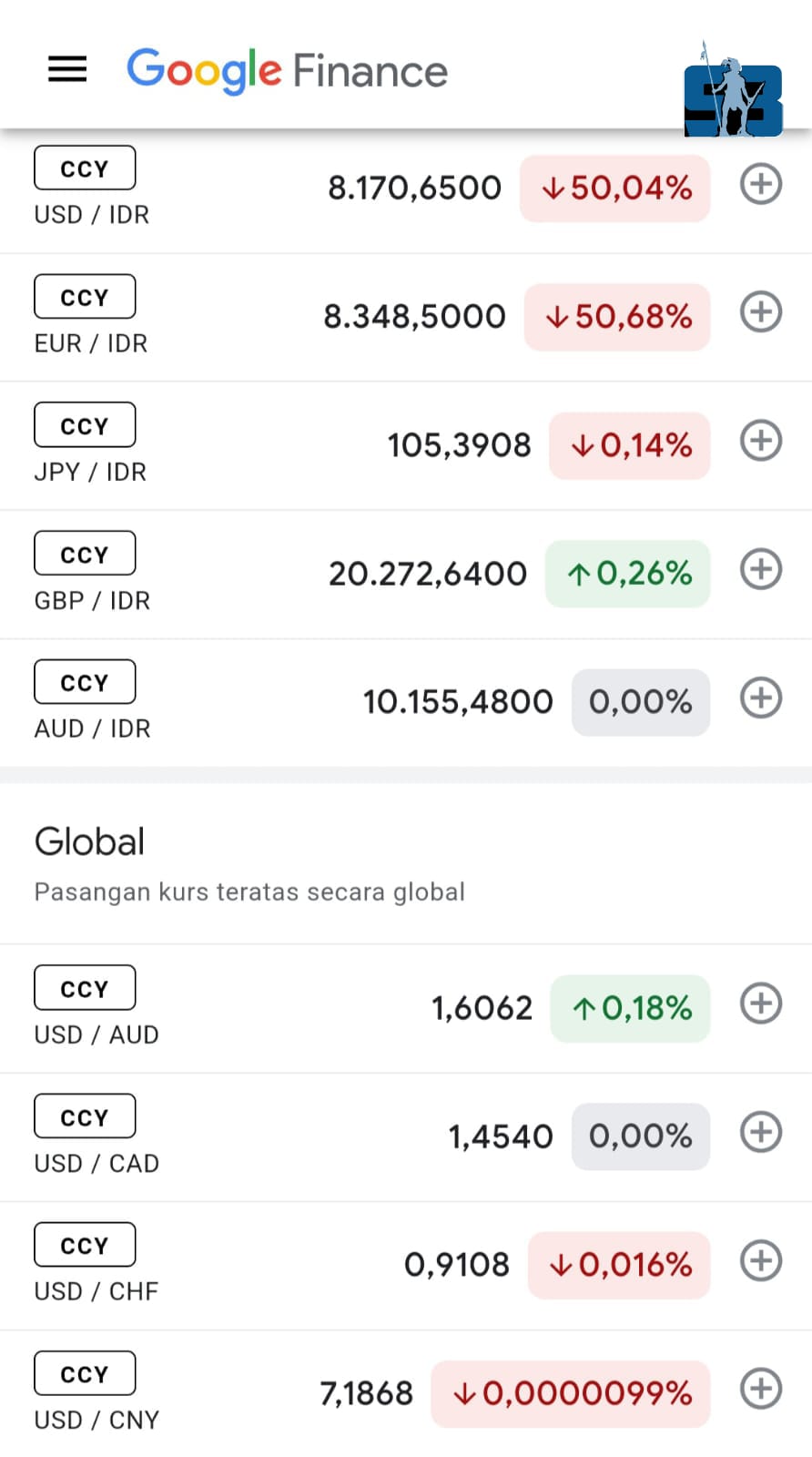Viewport: 812px width, 1457px height.
Task: Click the 0,14% JPY / IDR change badge
Action: 629,445
